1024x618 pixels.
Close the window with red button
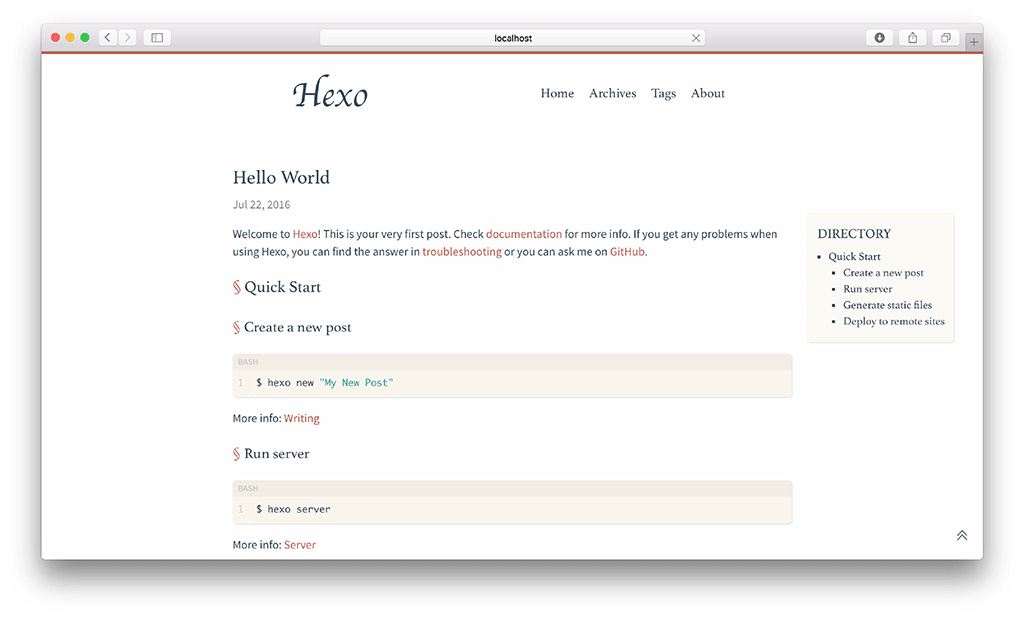pyautogui.click(x=56, y=37)
